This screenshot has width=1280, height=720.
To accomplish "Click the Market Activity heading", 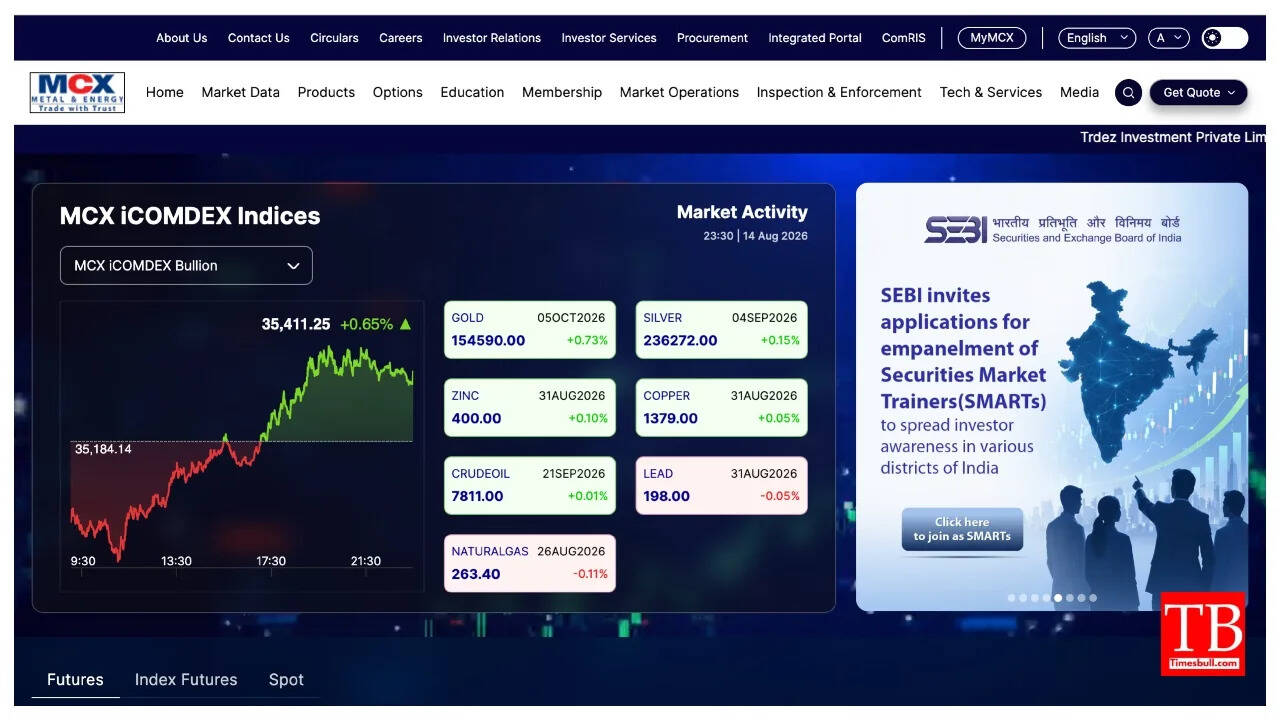I will pos(742,212).
